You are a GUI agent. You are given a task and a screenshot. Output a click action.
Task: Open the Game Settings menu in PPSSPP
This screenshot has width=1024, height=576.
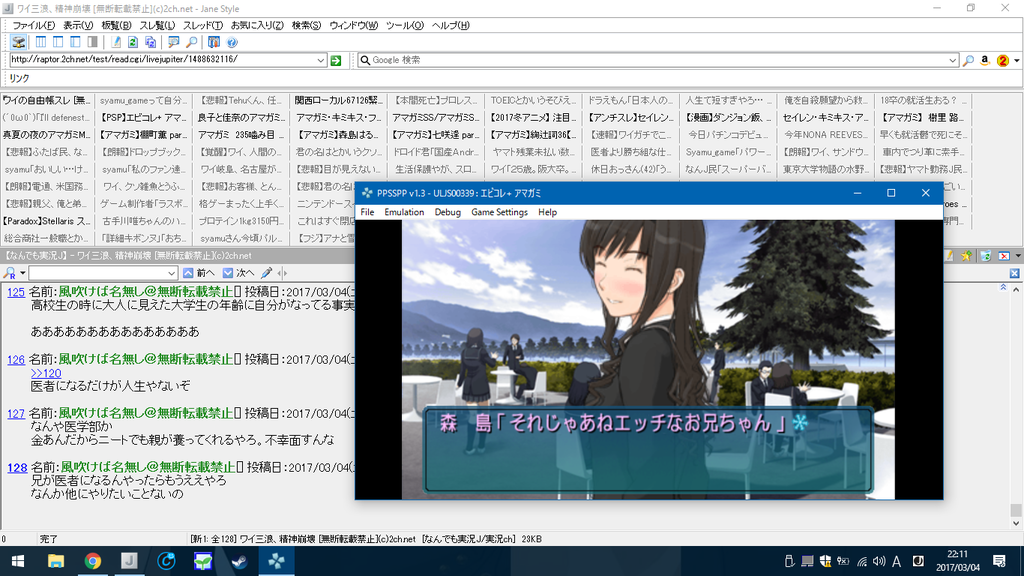(500, 212)
